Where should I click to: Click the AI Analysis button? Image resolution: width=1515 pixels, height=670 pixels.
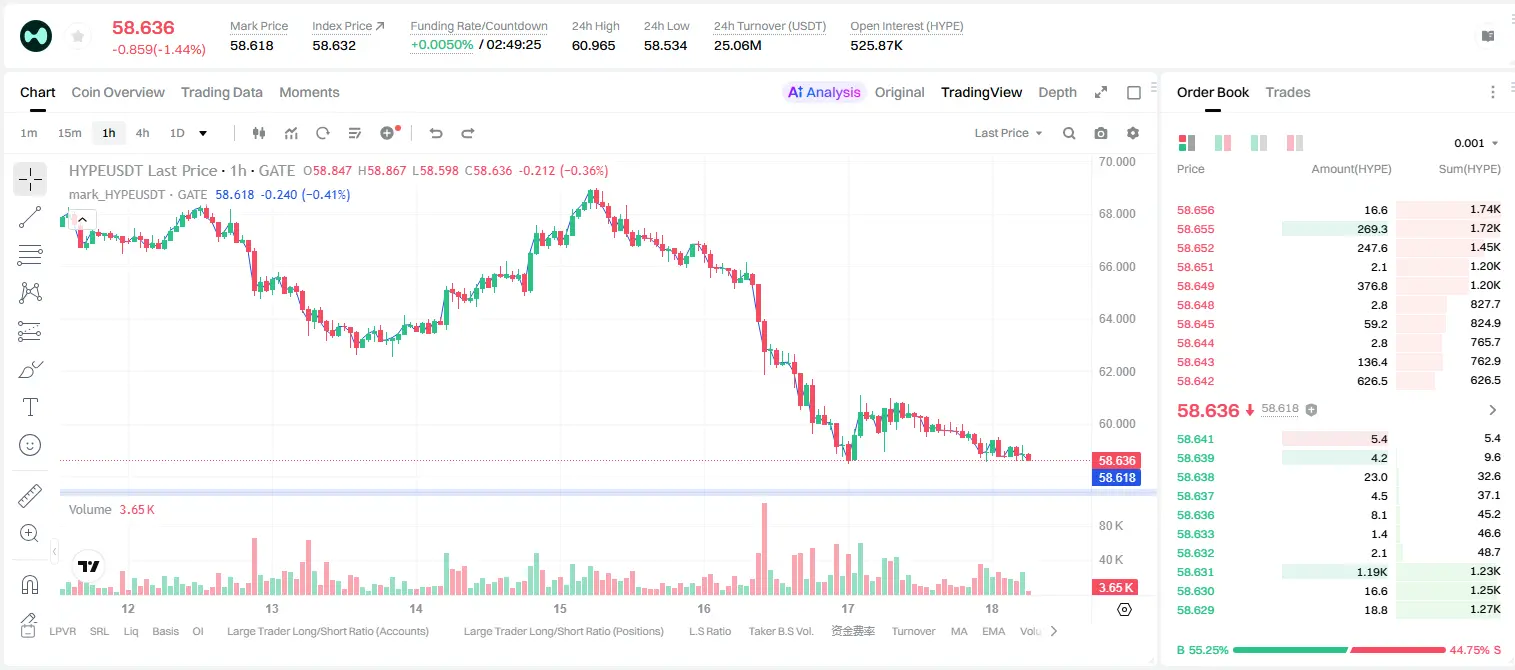click(x=823, y=92)
